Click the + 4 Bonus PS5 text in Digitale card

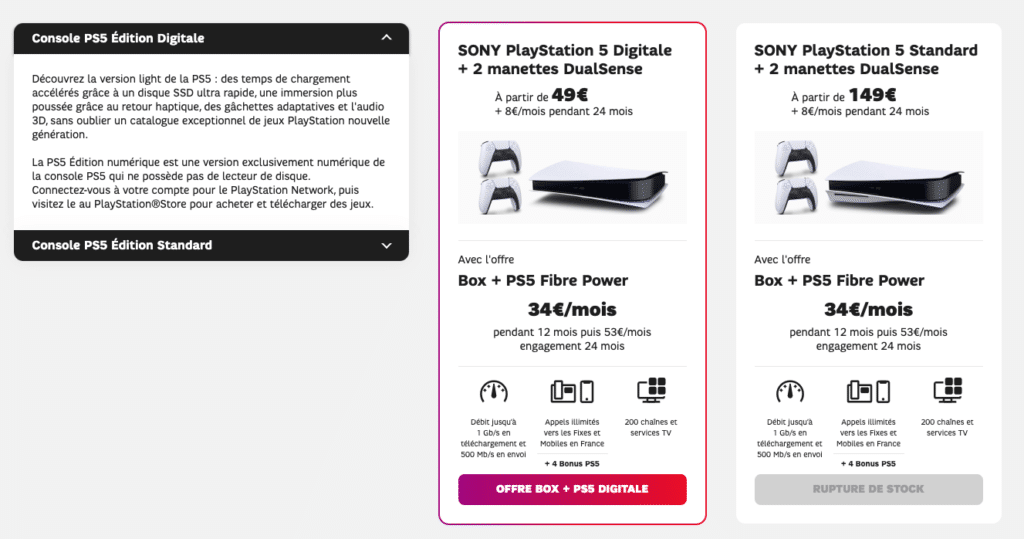coord(572,464)
